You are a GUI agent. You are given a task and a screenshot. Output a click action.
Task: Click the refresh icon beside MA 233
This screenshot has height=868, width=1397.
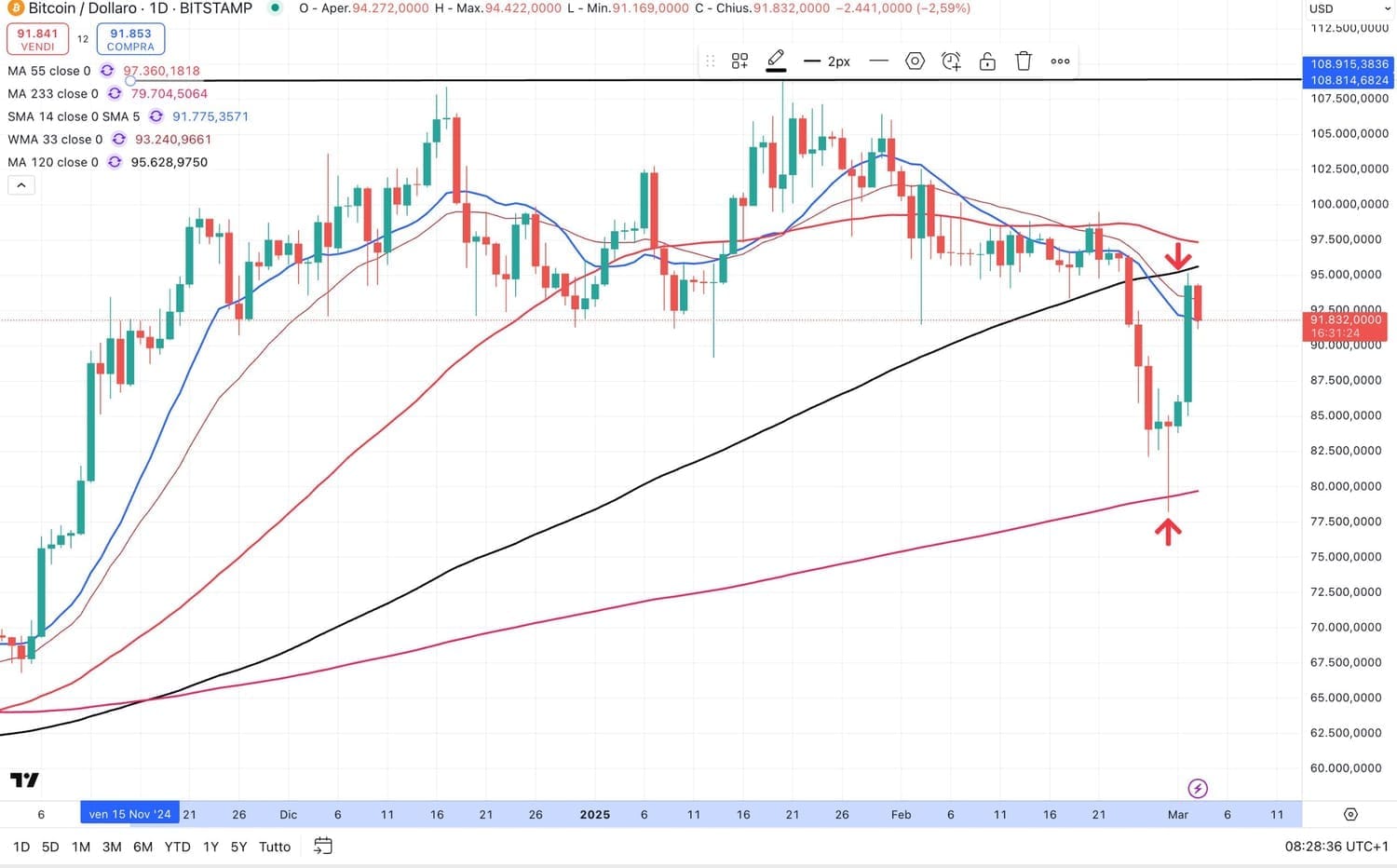115,94
